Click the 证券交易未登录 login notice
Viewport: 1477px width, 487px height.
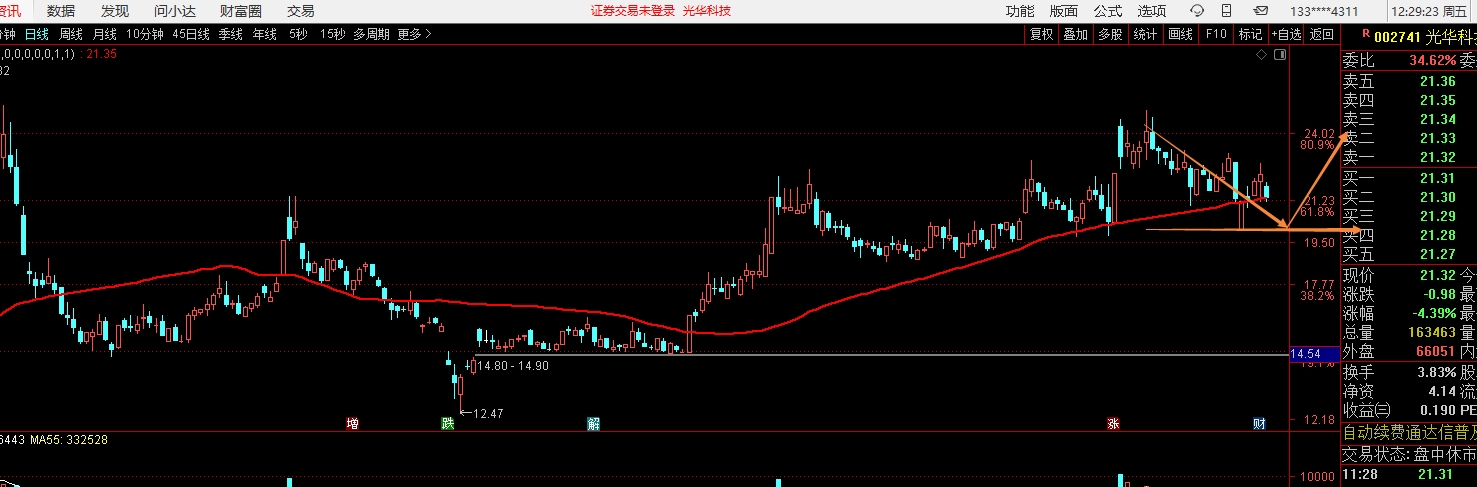coord(633,11)
